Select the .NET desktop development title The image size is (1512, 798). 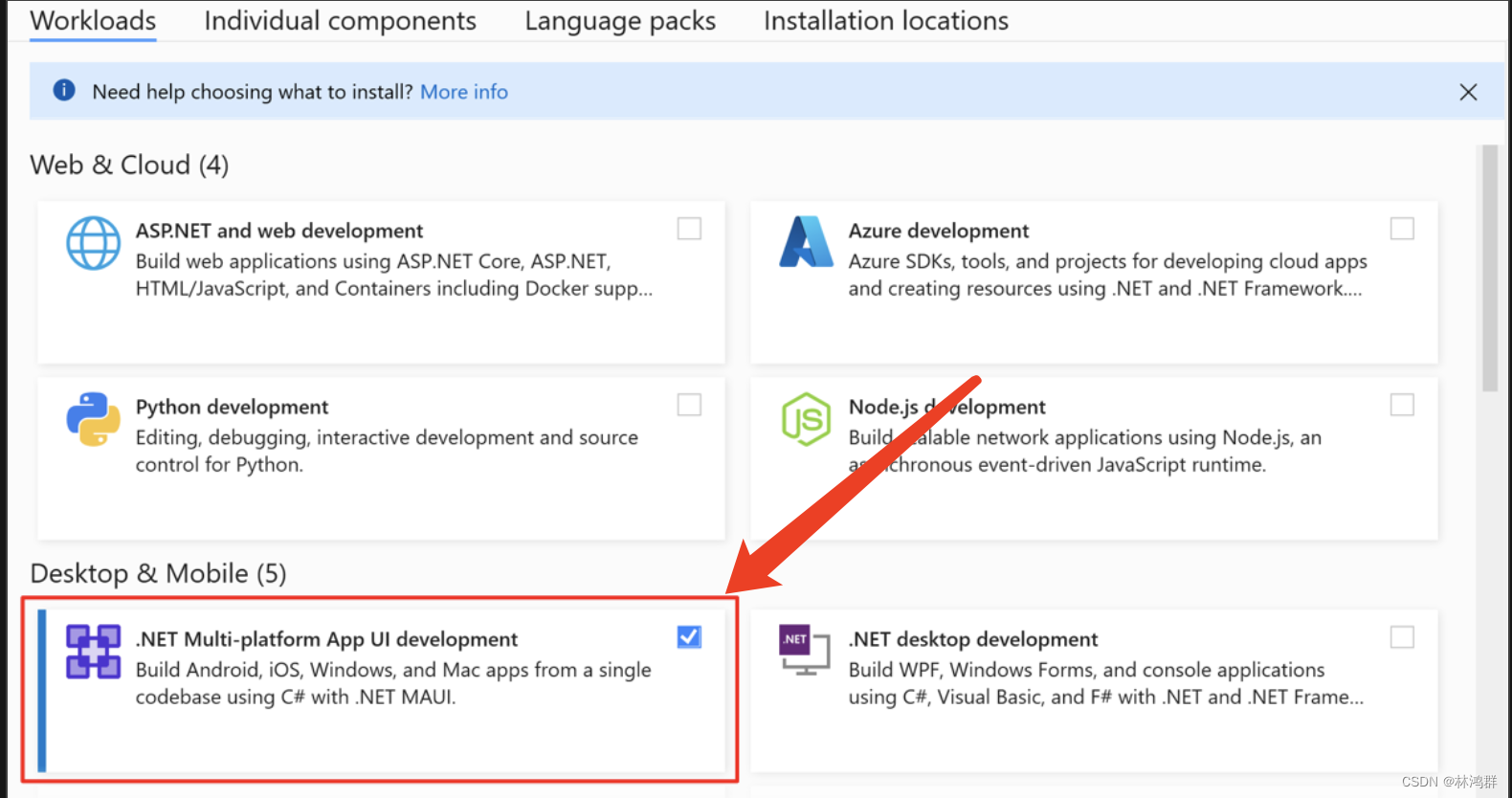(973, 639)
